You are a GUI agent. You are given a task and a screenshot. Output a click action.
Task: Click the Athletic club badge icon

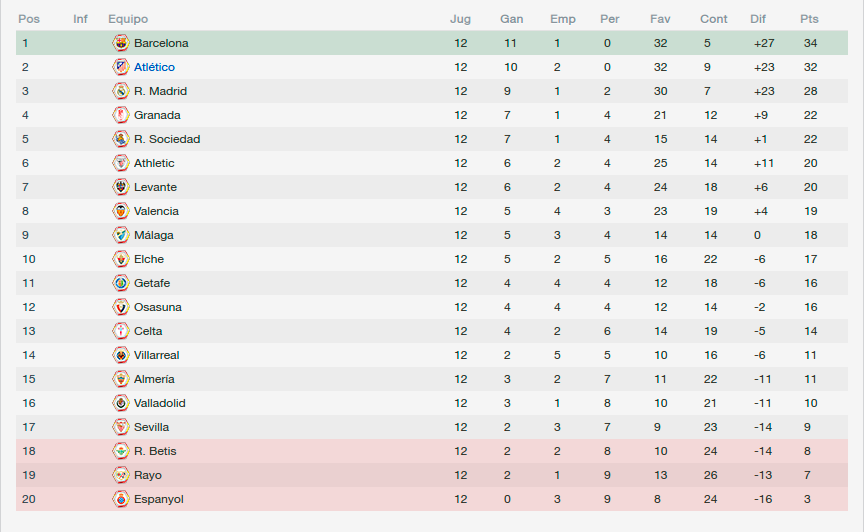[x=121, y=163]
